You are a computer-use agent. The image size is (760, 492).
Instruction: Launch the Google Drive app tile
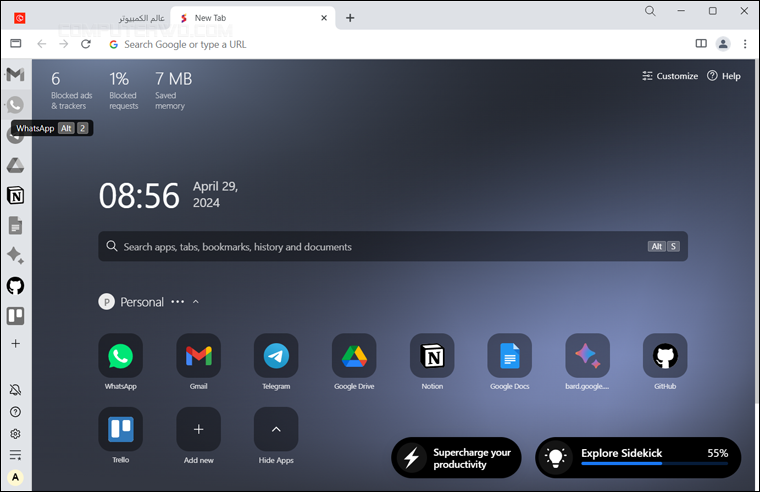pyautogui.click(x=354, y=356)
